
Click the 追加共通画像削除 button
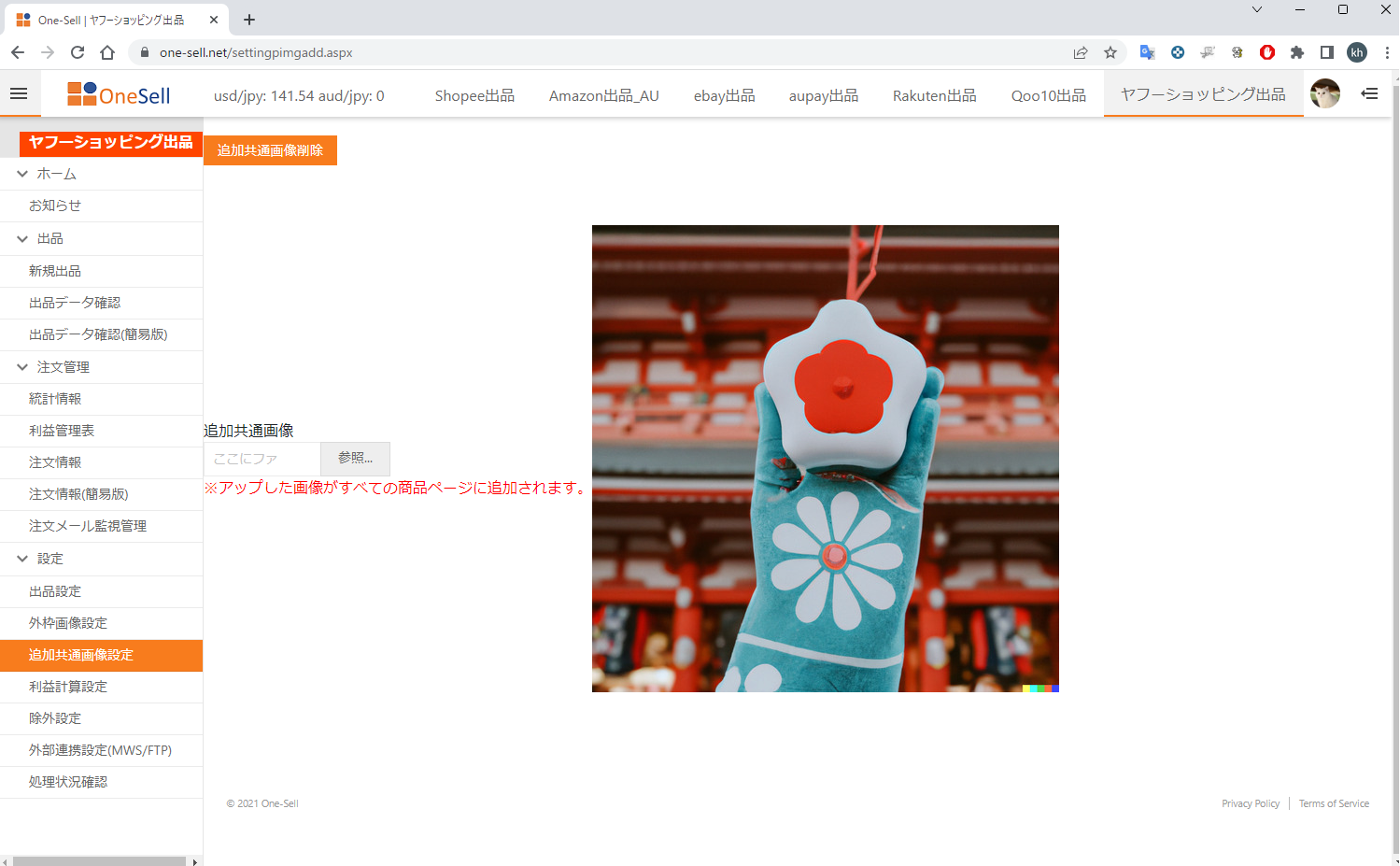270,149
